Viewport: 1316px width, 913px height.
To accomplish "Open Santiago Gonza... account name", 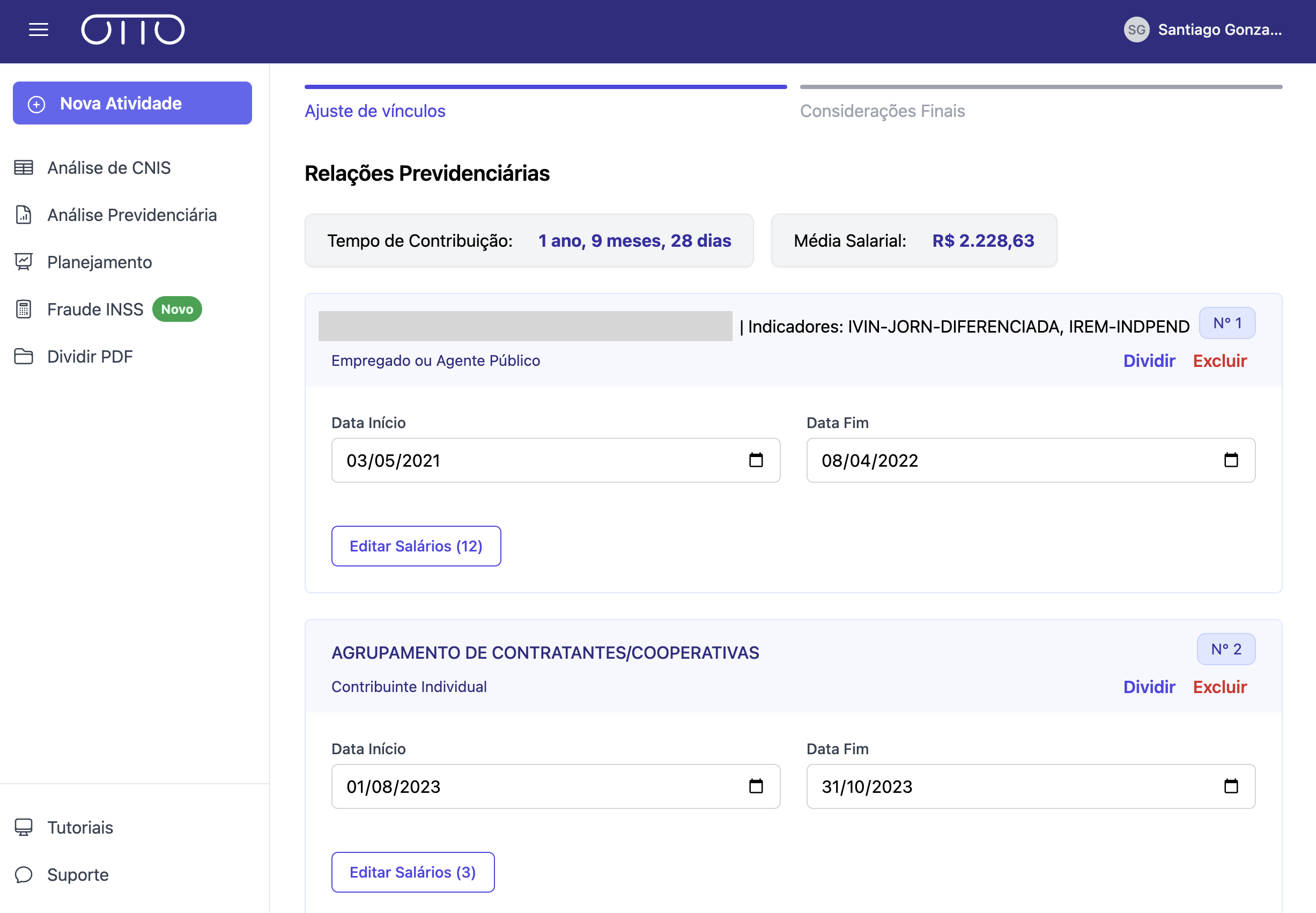I will pos(1219,30).
